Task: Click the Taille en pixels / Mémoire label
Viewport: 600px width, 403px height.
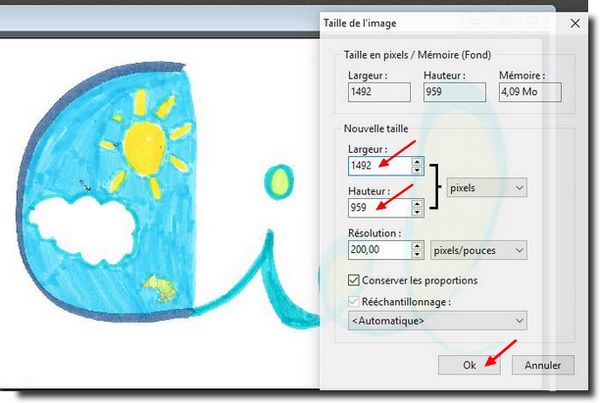Action: tap(417, 55)
